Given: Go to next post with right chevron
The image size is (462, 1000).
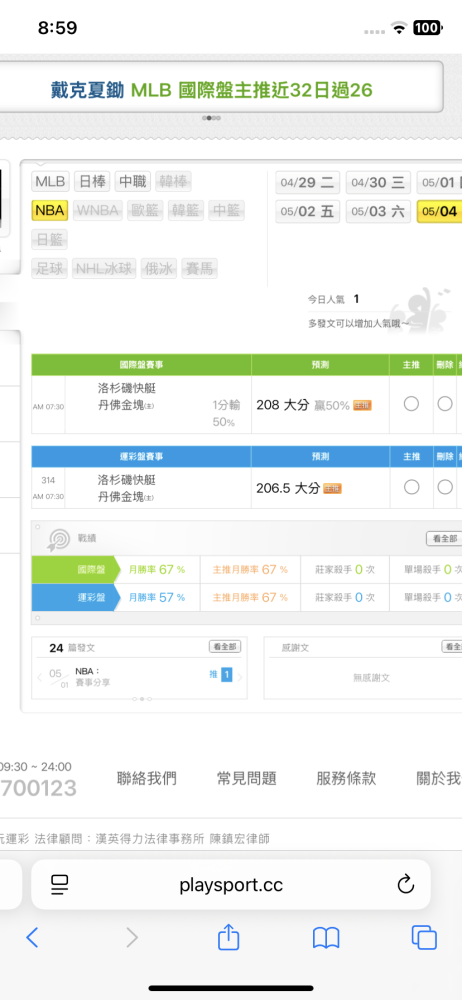Looking at the screenshot, I should point(240,678).
